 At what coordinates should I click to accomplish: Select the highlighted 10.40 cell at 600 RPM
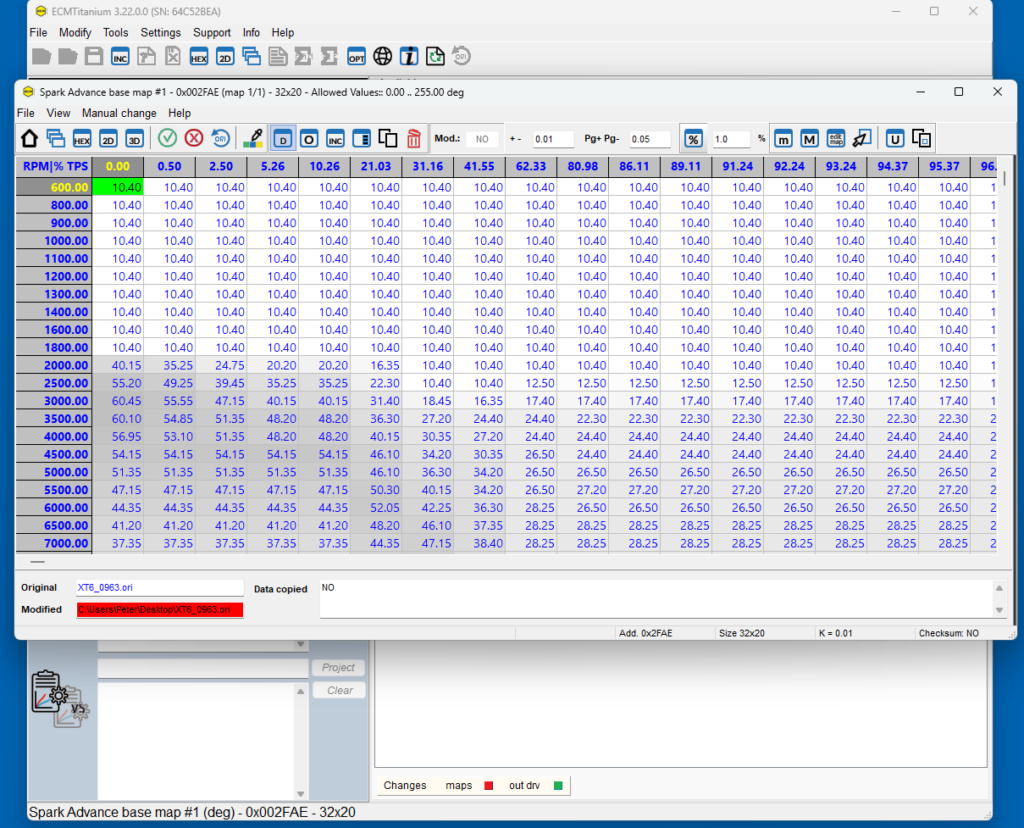point(118,187)
